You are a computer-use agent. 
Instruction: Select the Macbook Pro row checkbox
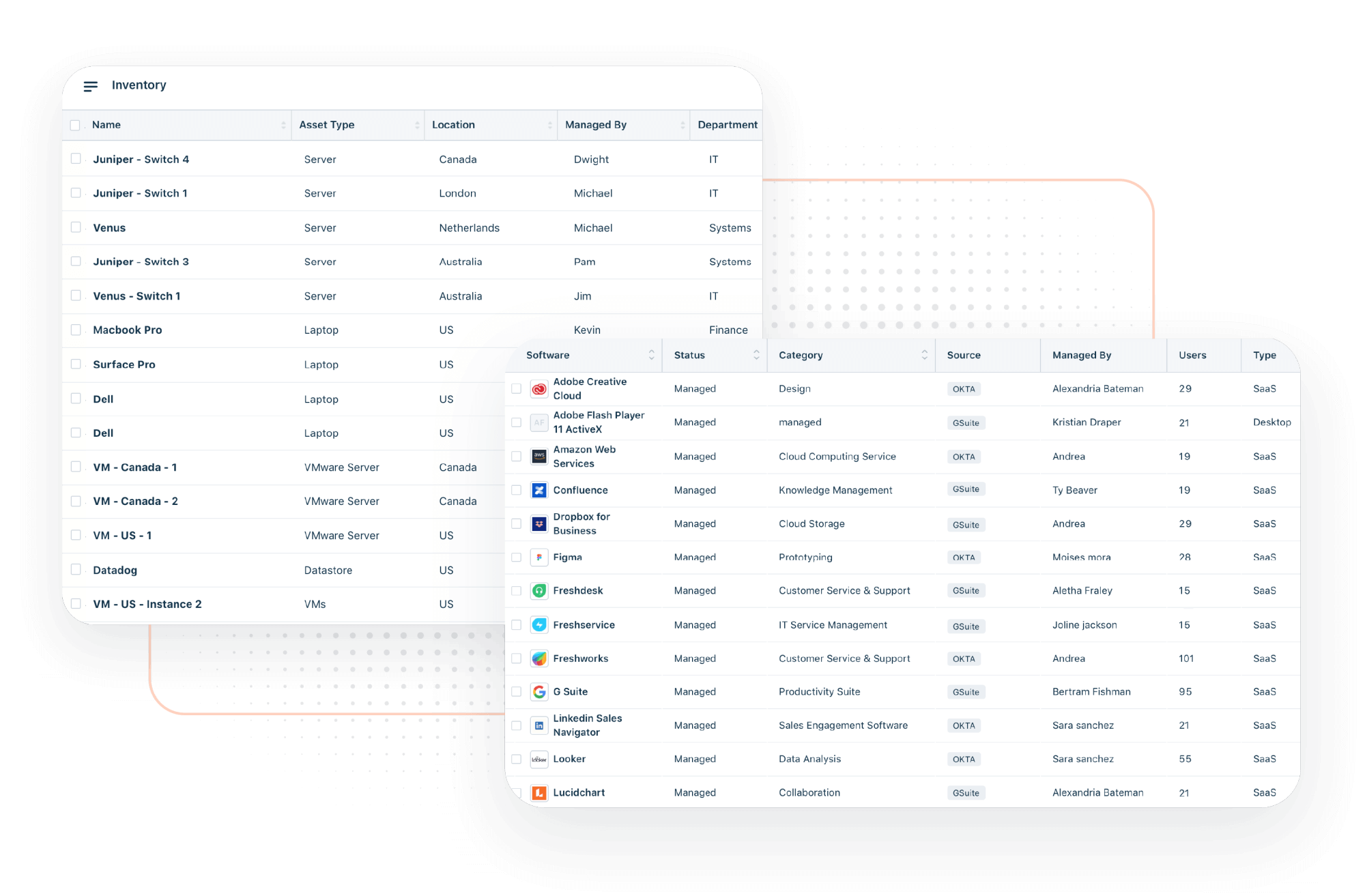(76, 330)
